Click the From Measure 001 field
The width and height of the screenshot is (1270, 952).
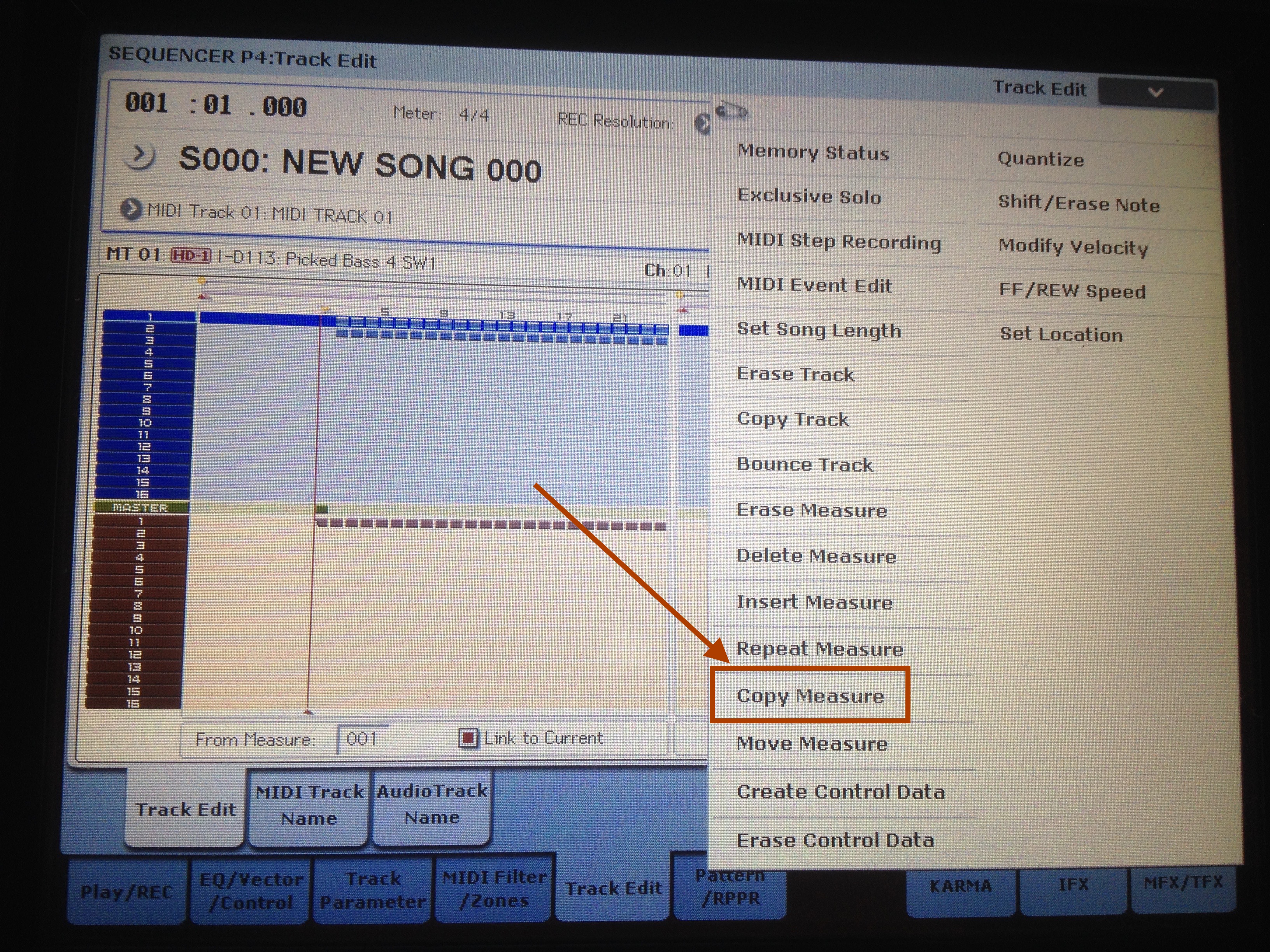362,738
